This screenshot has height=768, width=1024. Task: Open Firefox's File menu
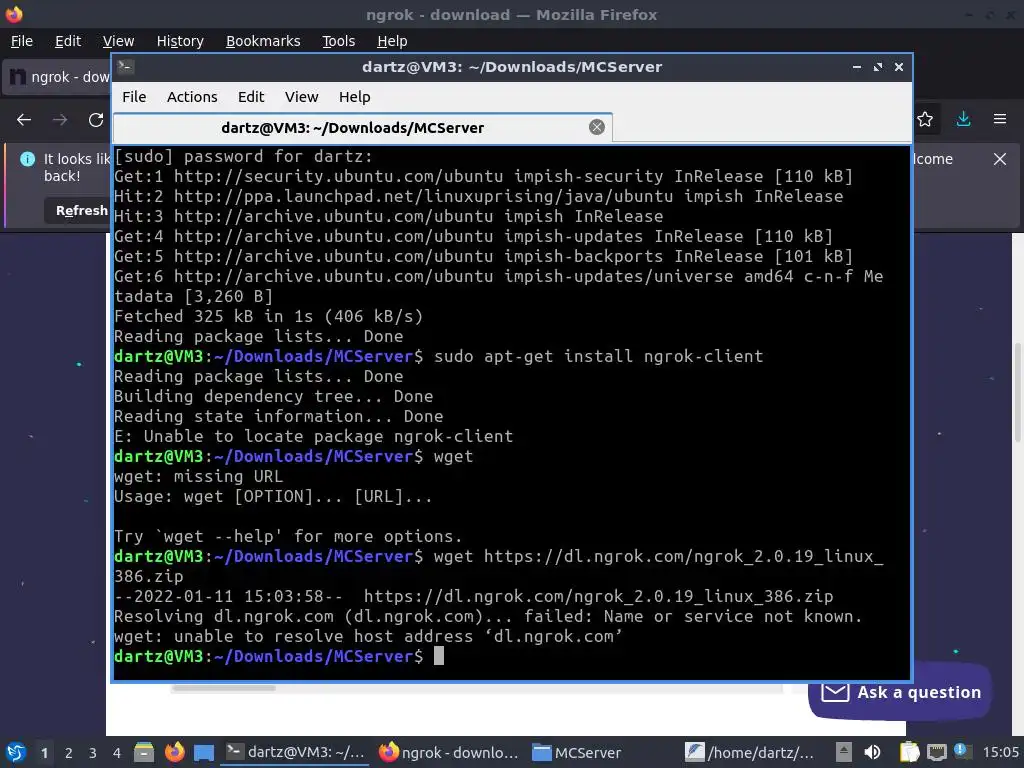pyautogui.click(x=22, y=41)
